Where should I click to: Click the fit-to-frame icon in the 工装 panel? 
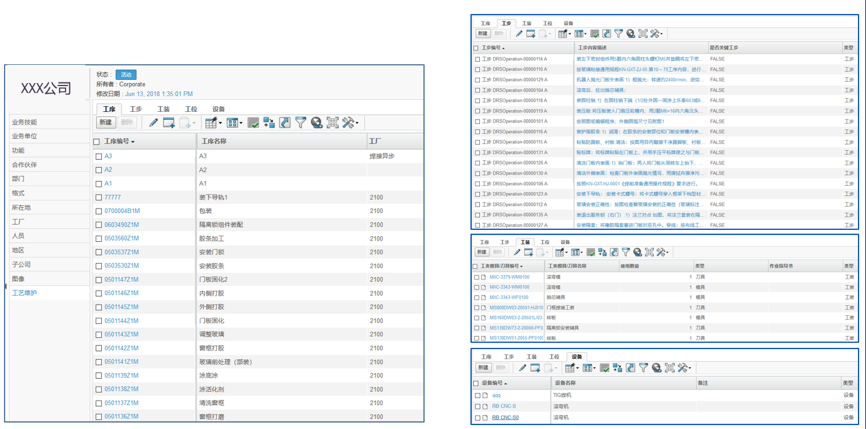click(649, 252)
